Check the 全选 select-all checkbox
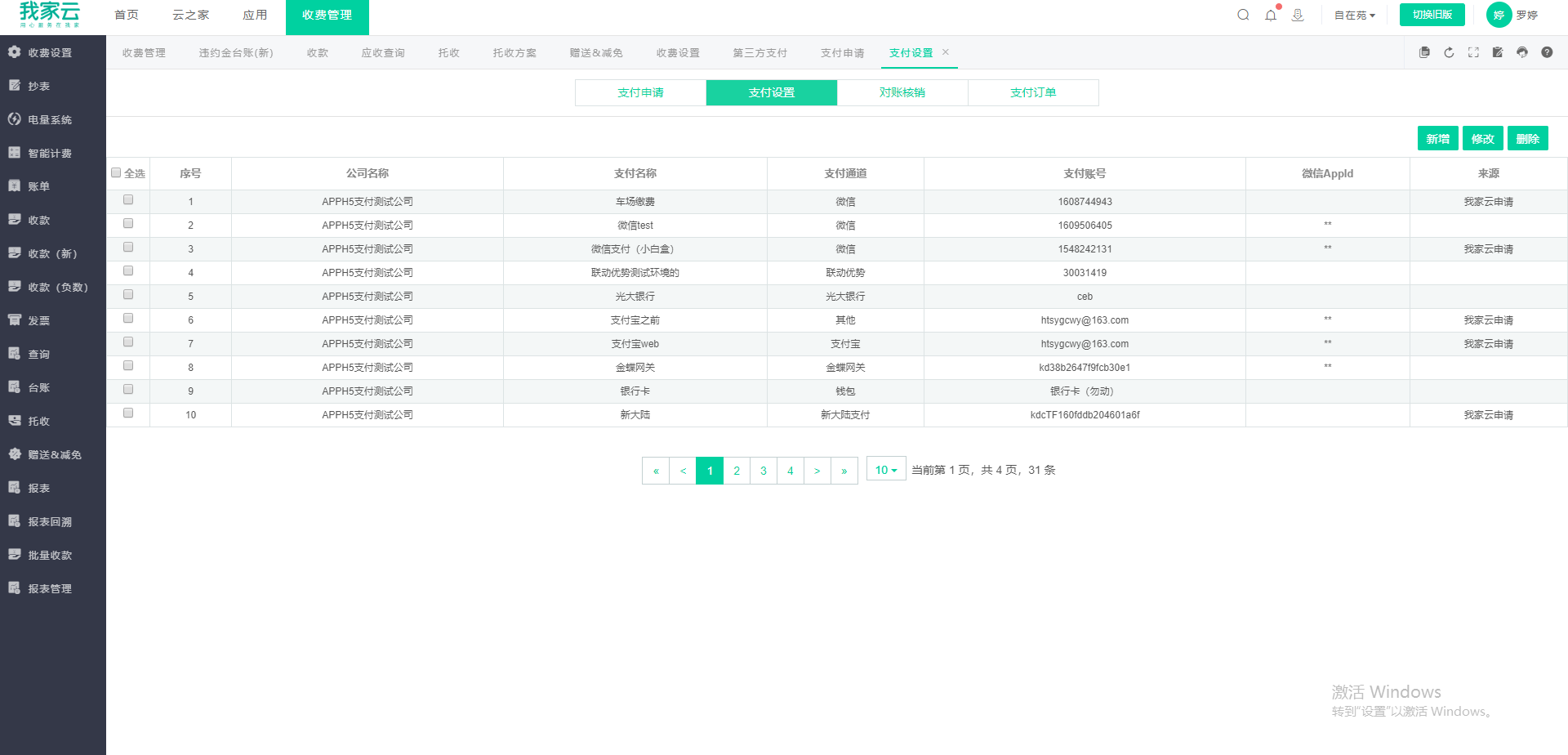This screenshot has height=755, width=1568. pos(116,173)
